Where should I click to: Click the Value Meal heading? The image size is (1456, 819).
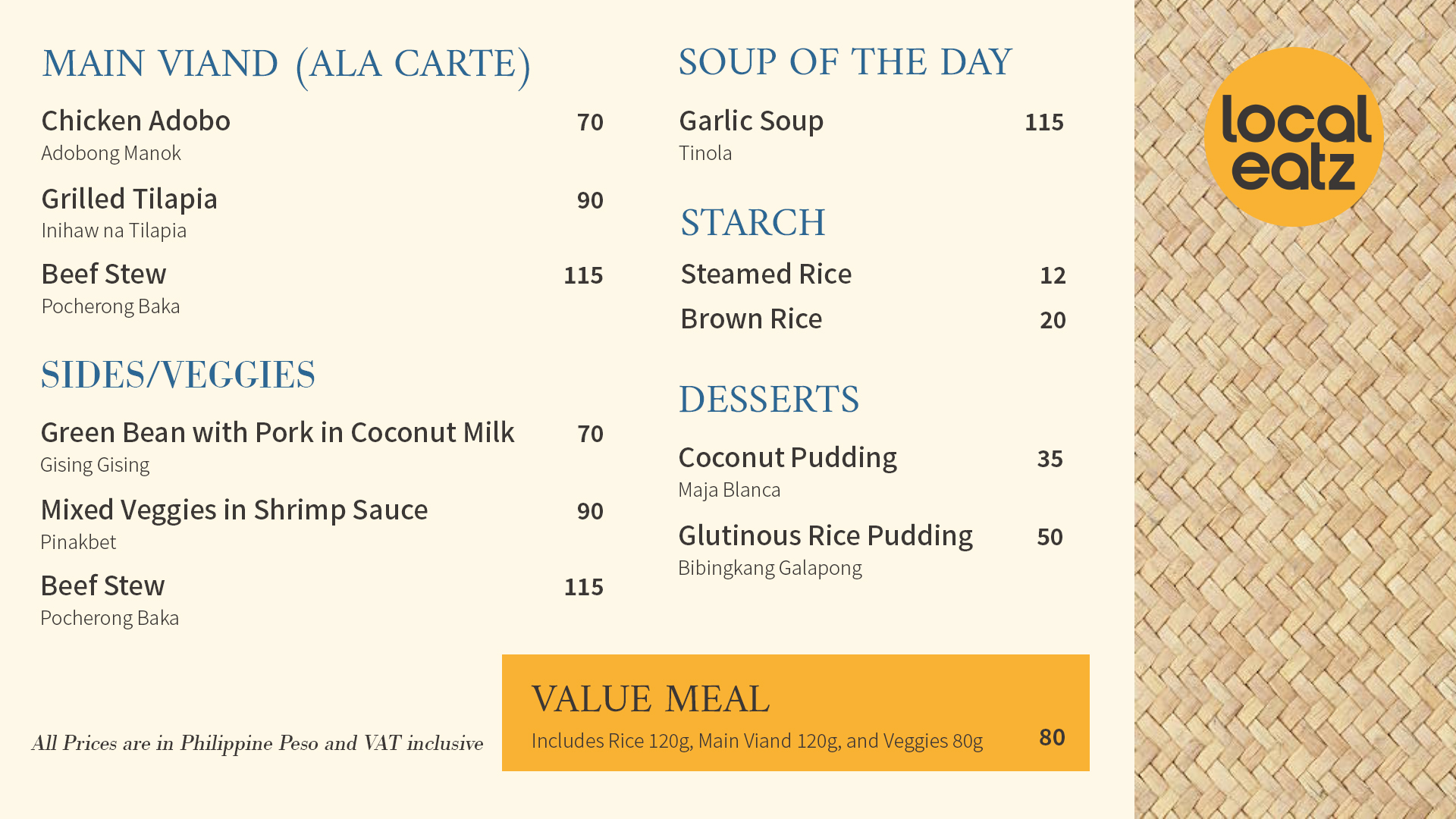pos(650,698)
